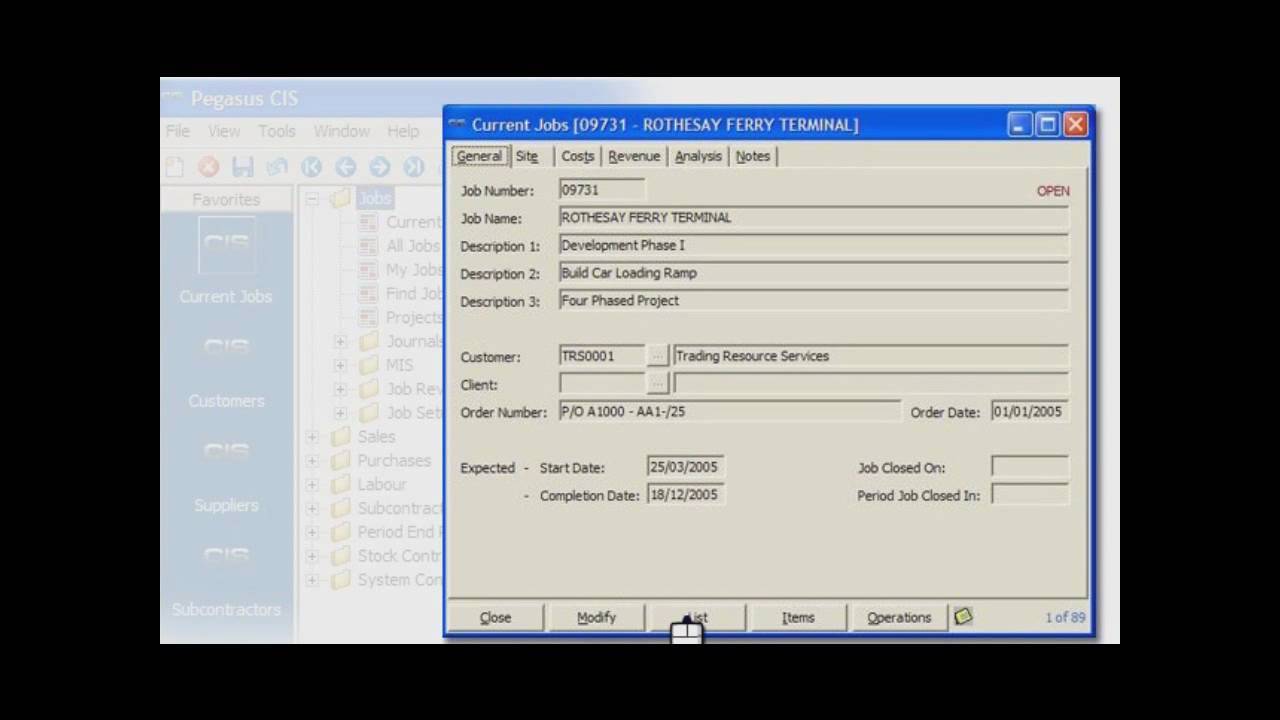Click the Modify button
1280x720 pixels.
(596, 617)
